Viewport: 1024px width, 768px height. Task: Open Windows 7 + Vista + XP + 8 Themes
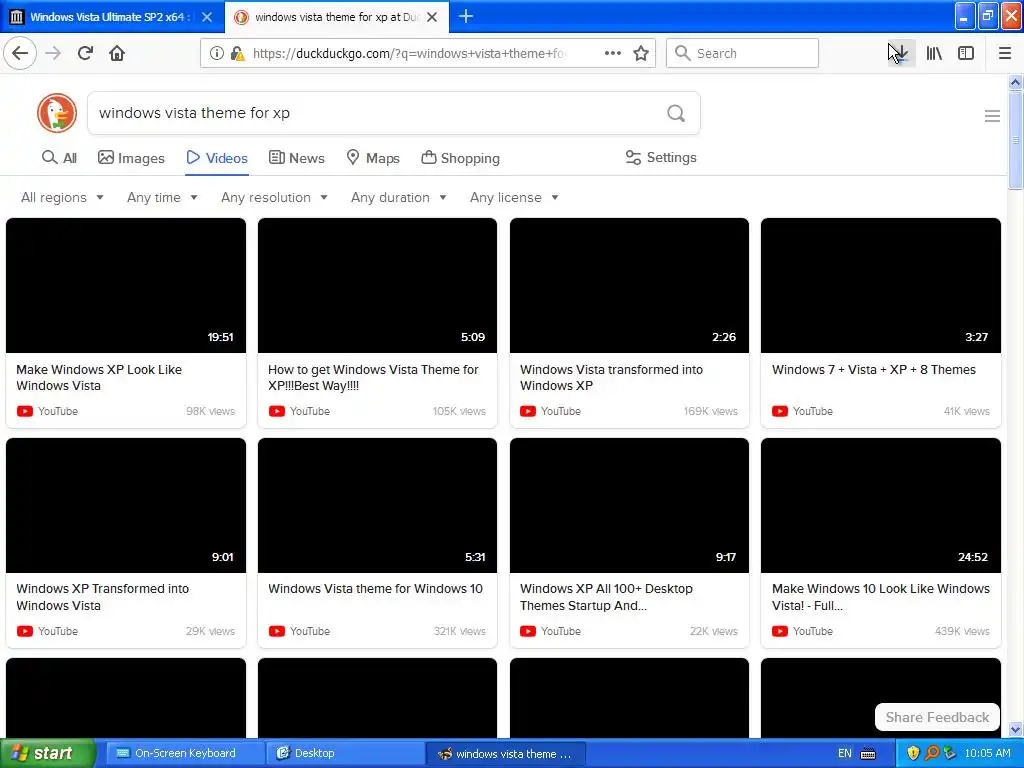tap(874, 370)
